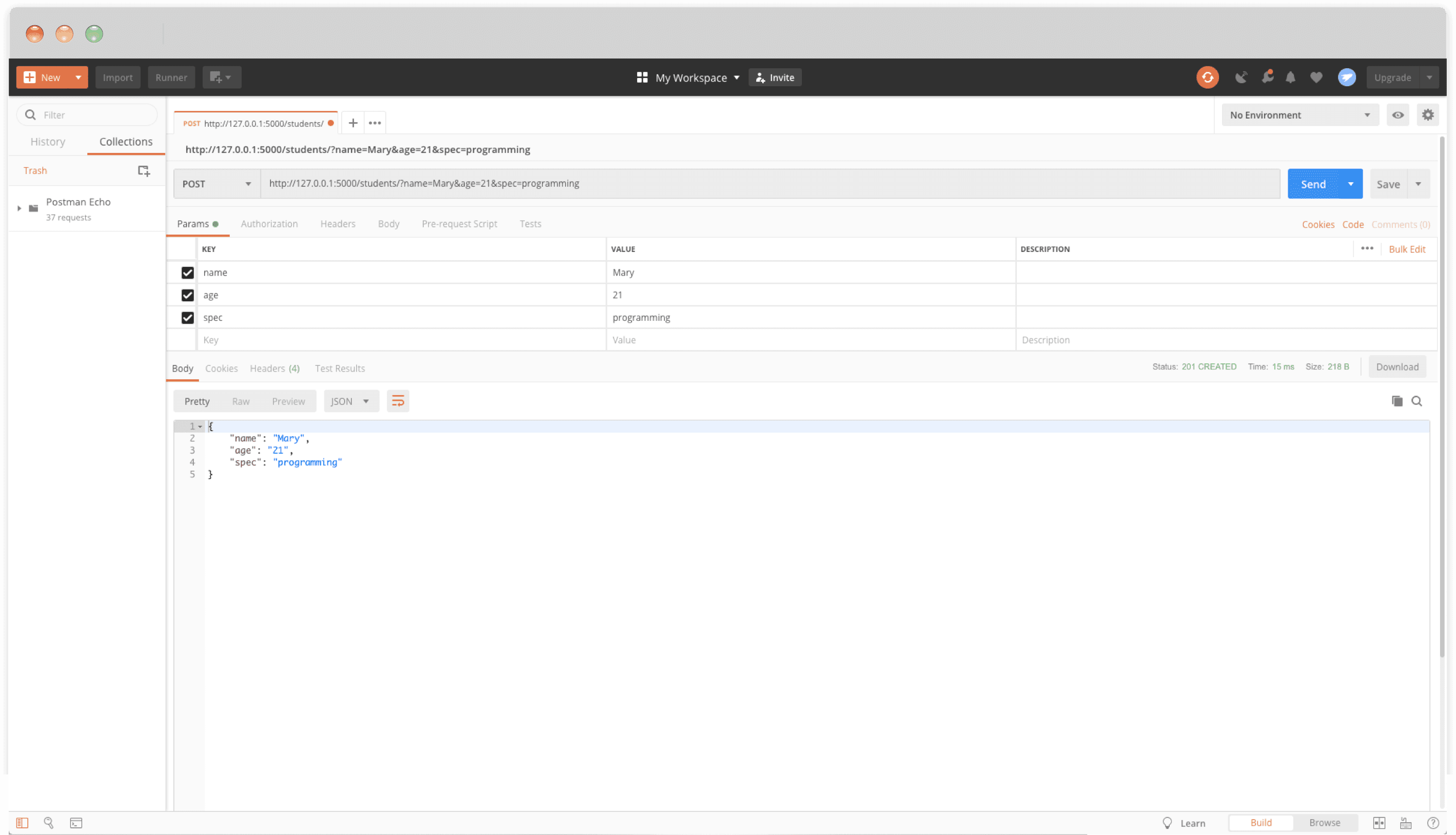Click the eye icon to toggle environment visibility
This screenshot has width=1456, height=835.
[1398, 115]
